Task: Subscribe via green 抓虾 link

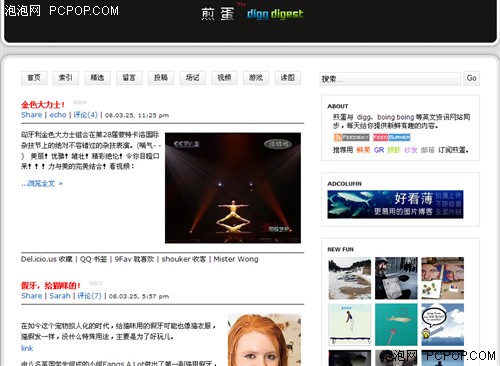Action: coord(394,150)
